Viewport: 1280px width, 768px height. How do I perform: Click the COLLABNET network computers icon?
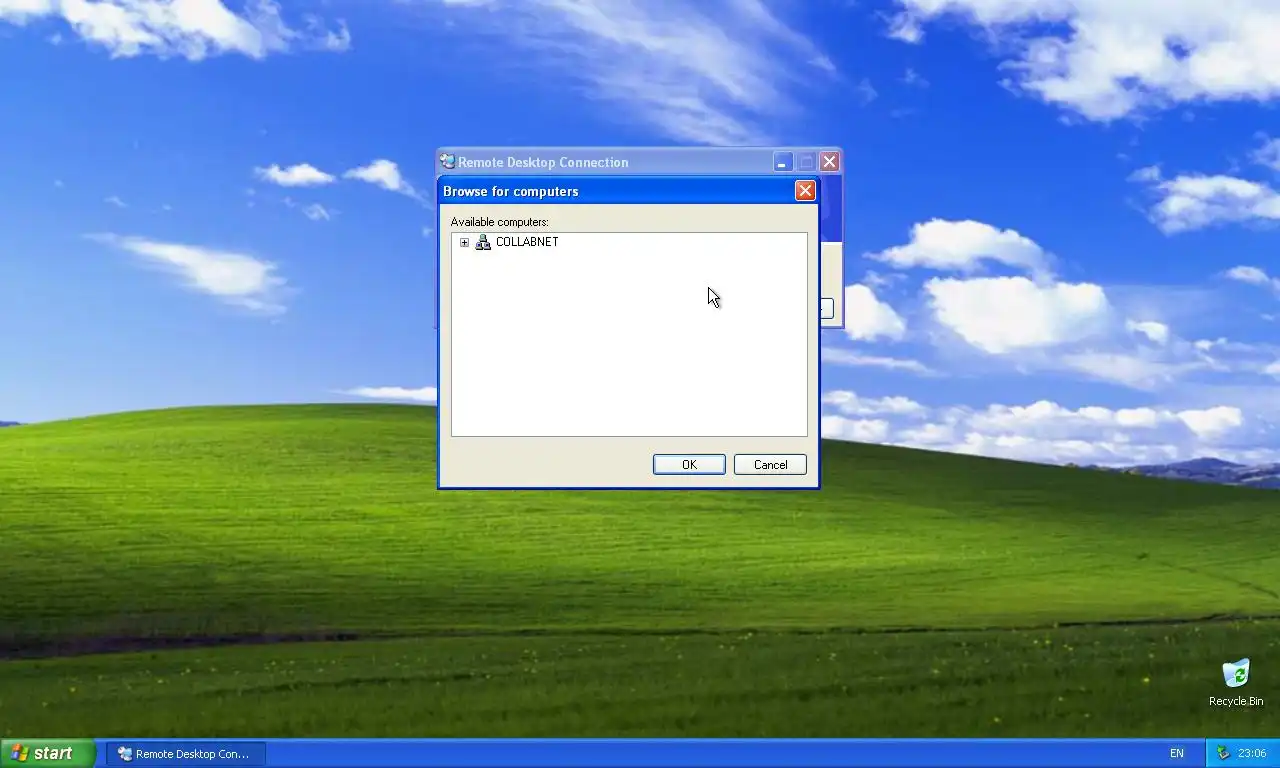[483, 242]
